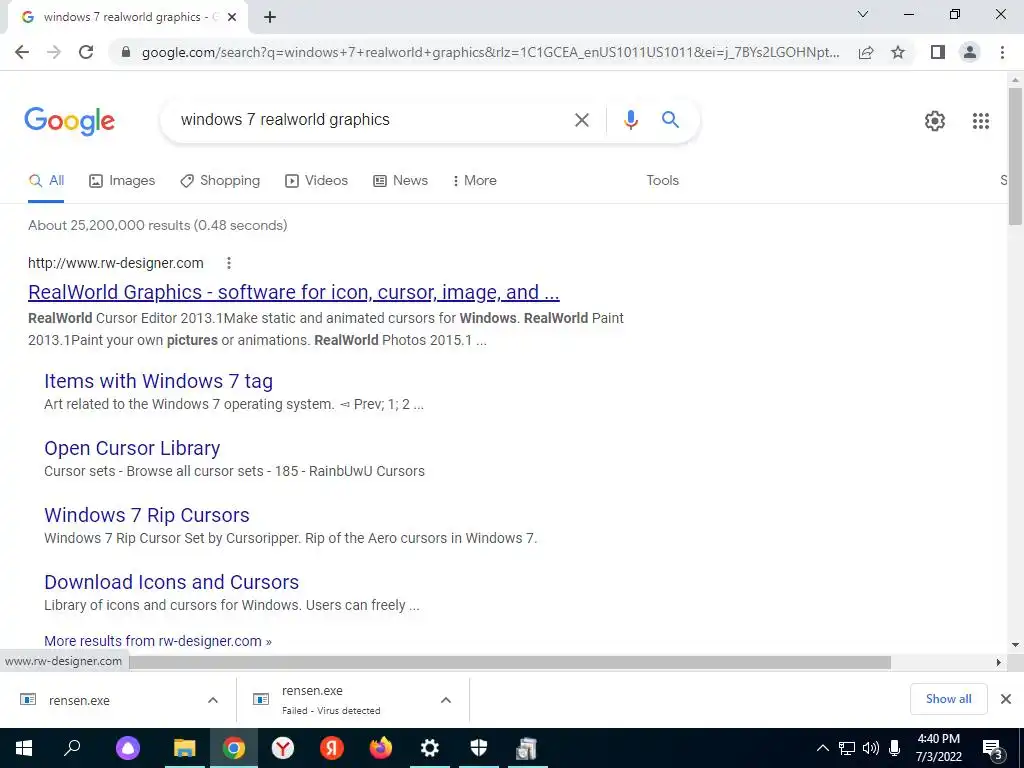
Task: Open Windows taskbar search
Action: tap(72, 748)
